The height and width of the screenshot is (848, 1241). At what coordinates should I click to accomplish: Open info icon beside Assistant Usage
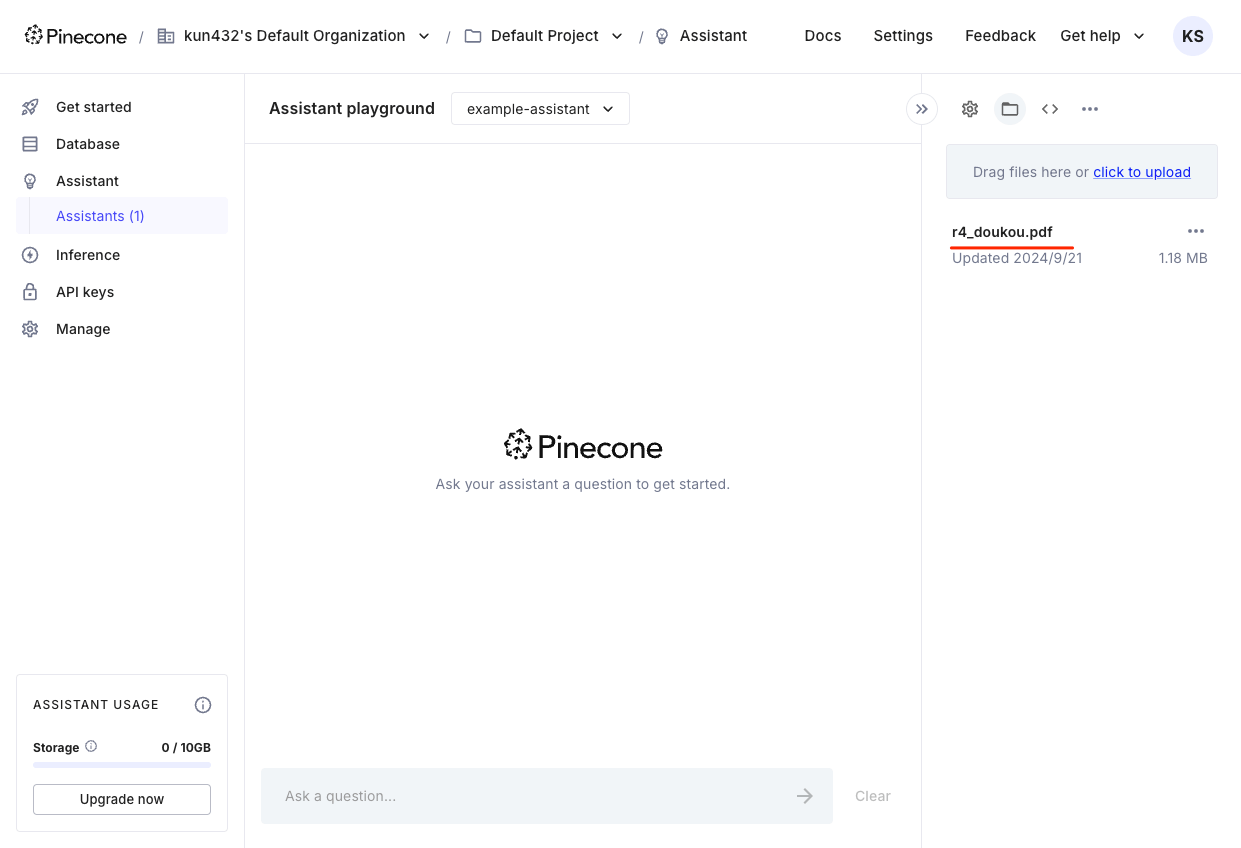(x=203, y=705)
